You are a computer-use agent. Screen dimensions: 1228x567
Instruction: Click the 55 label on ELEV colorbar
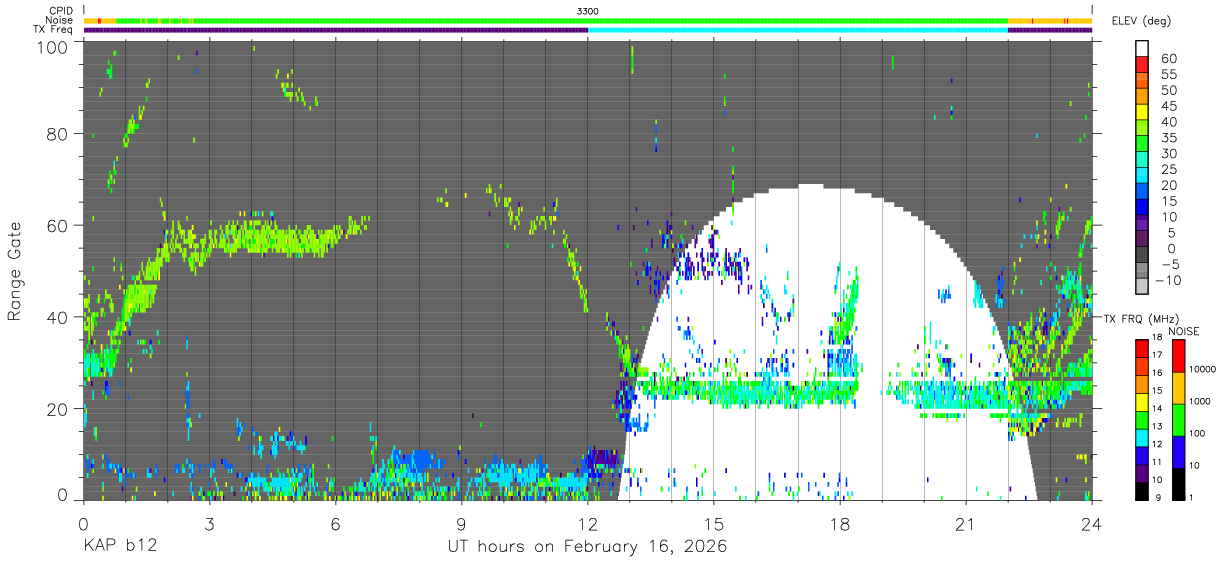click(x=1168, y=75)
